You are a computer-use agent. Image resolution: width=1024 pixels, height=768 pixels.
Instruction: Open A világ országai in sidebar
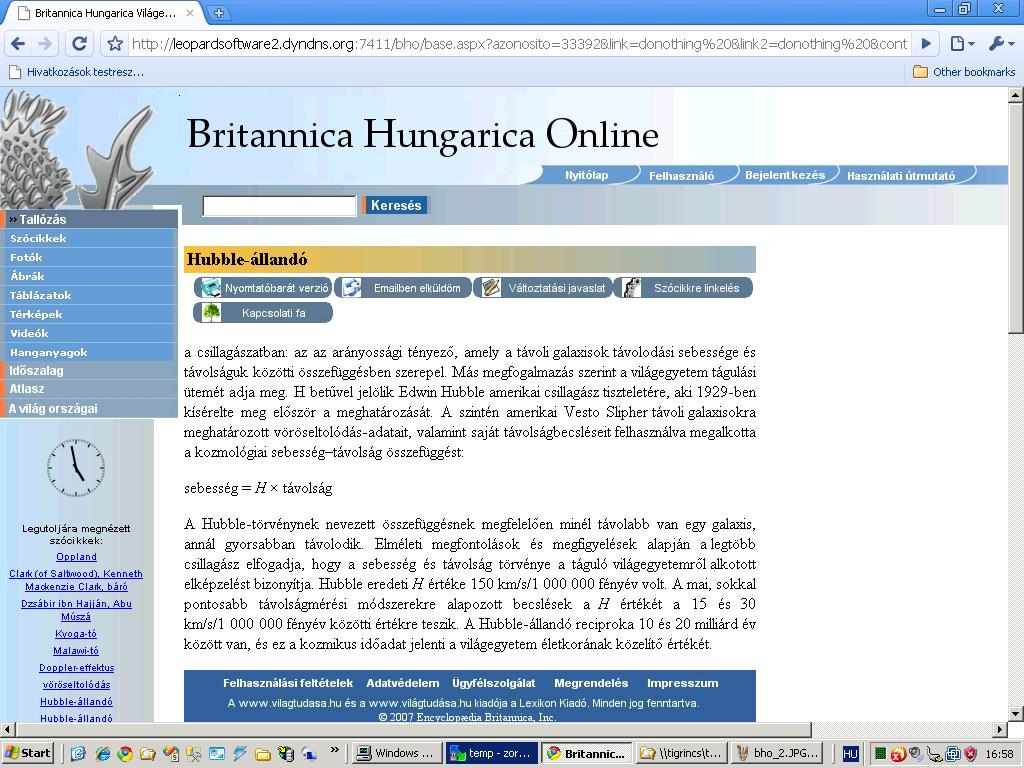(89, 409)
